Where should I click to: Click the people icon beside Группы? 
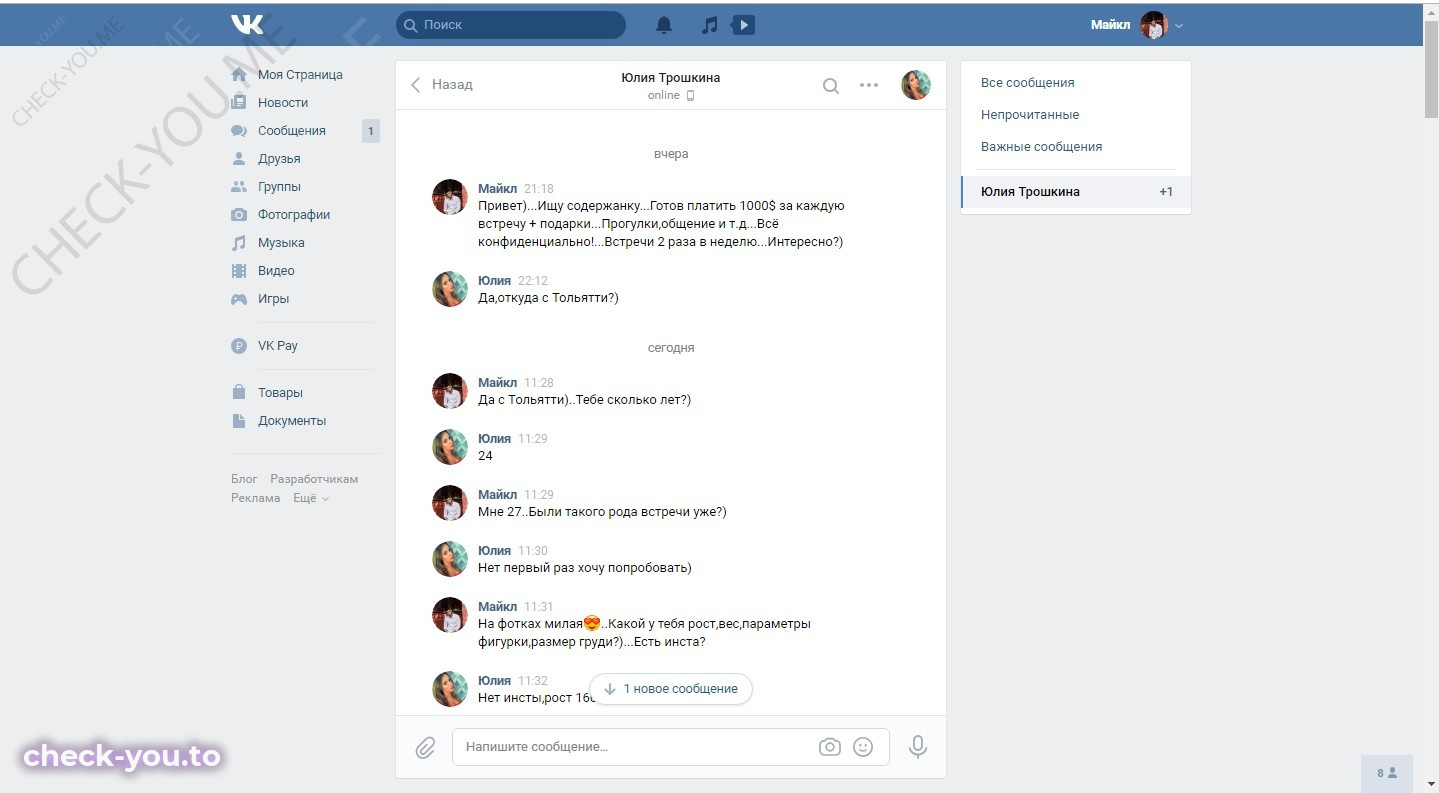pos(238,187)
